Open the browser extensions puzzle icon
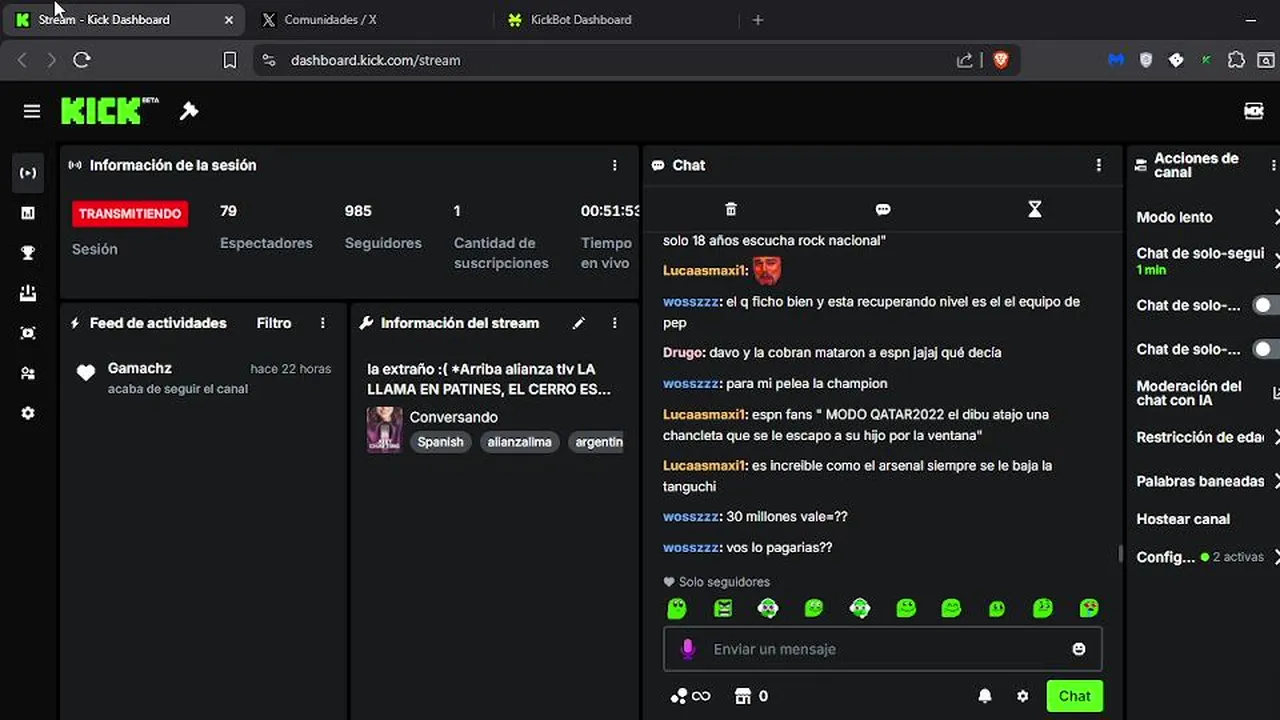This screenshot has width=1280, height=720. [x=1236, y=60]
